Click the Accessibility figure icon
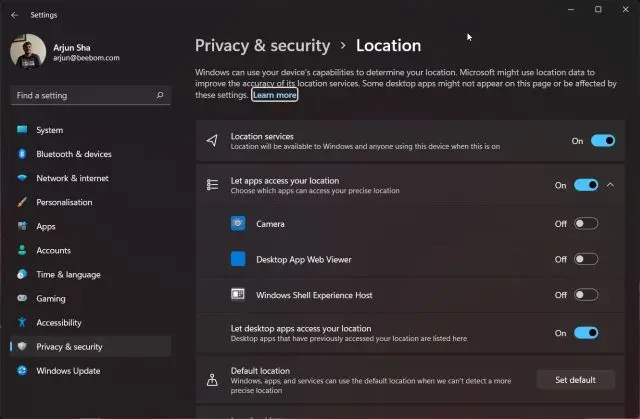 [x=22, y=322]
